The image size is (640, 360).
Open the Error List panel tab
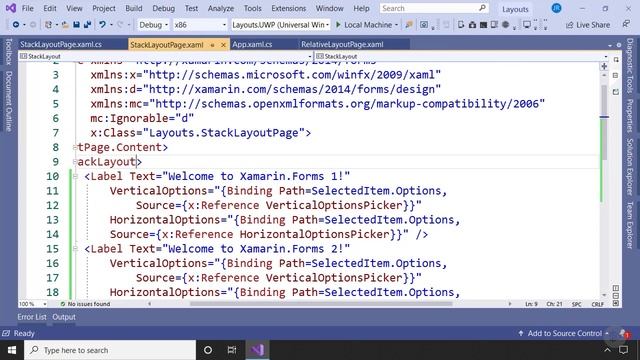[x=32, y=317]
